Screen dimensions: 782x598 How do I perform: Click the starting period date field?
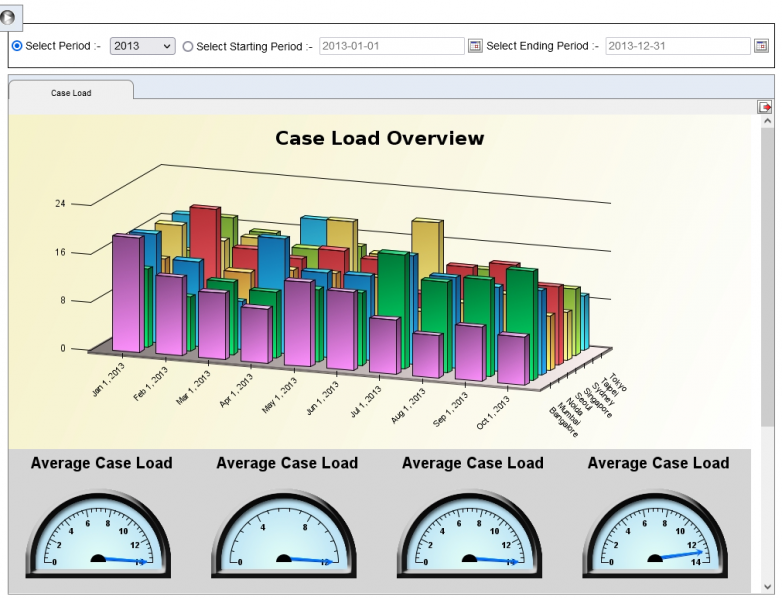(391, 46)
